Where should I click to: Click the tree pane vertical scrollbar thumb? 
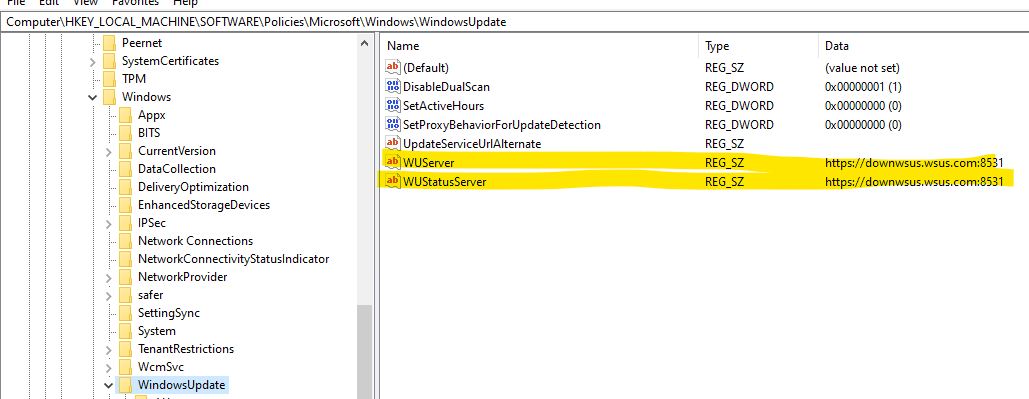pos(364,352)
